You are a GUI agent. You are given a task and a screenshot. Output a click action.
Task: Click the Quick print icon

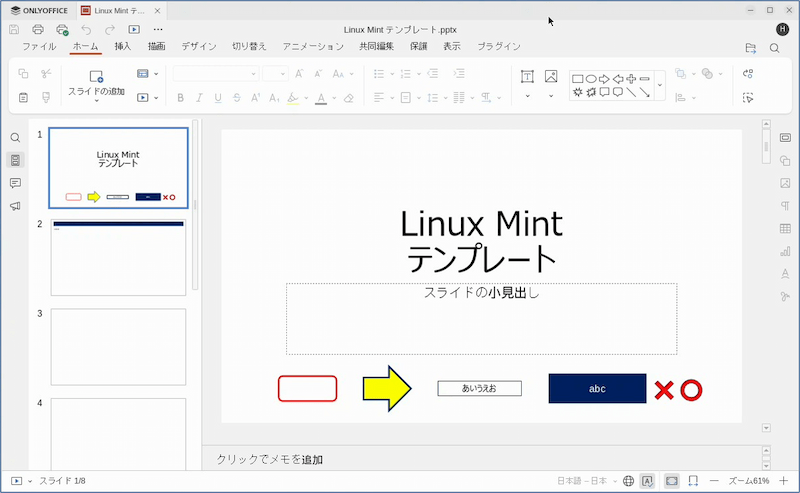pyautogui.click(x=62, y=30)
